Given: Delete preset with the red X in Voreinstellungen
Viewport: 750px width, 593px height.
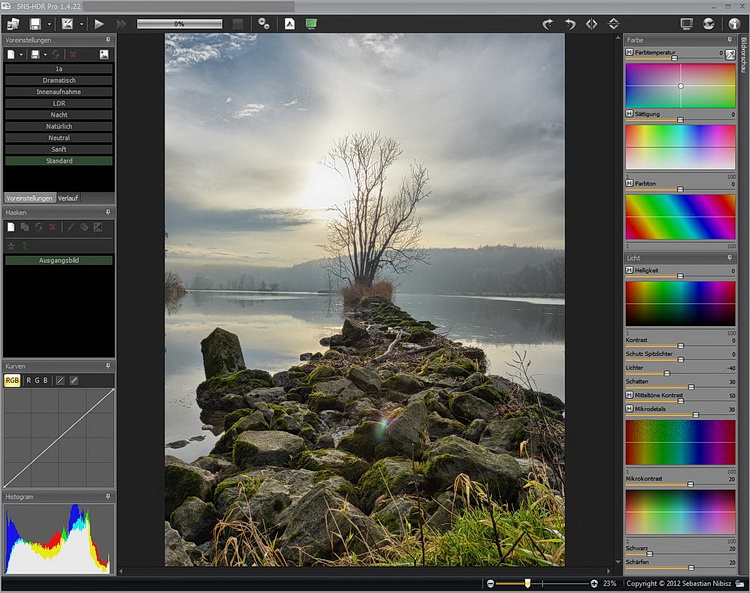Looking at the screenshot, I should point(73,55).
